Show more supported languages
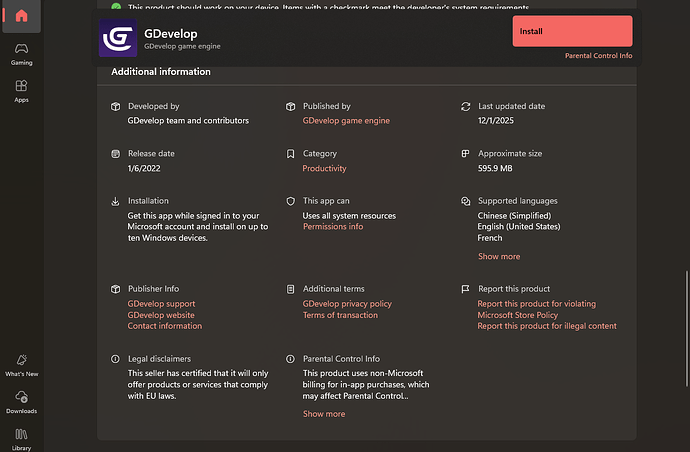Screen dimensions: 690x452 (x=499, y=257)
